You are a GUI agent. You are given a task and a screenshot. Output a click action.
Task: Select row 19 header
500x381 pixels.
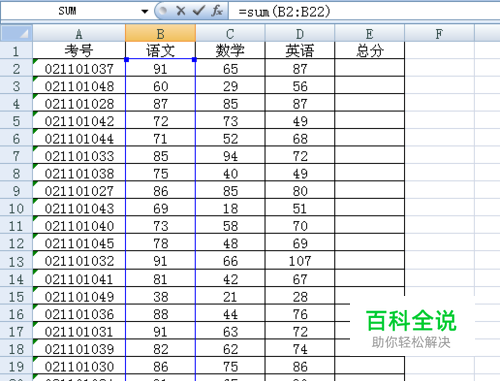pos(16,366)
